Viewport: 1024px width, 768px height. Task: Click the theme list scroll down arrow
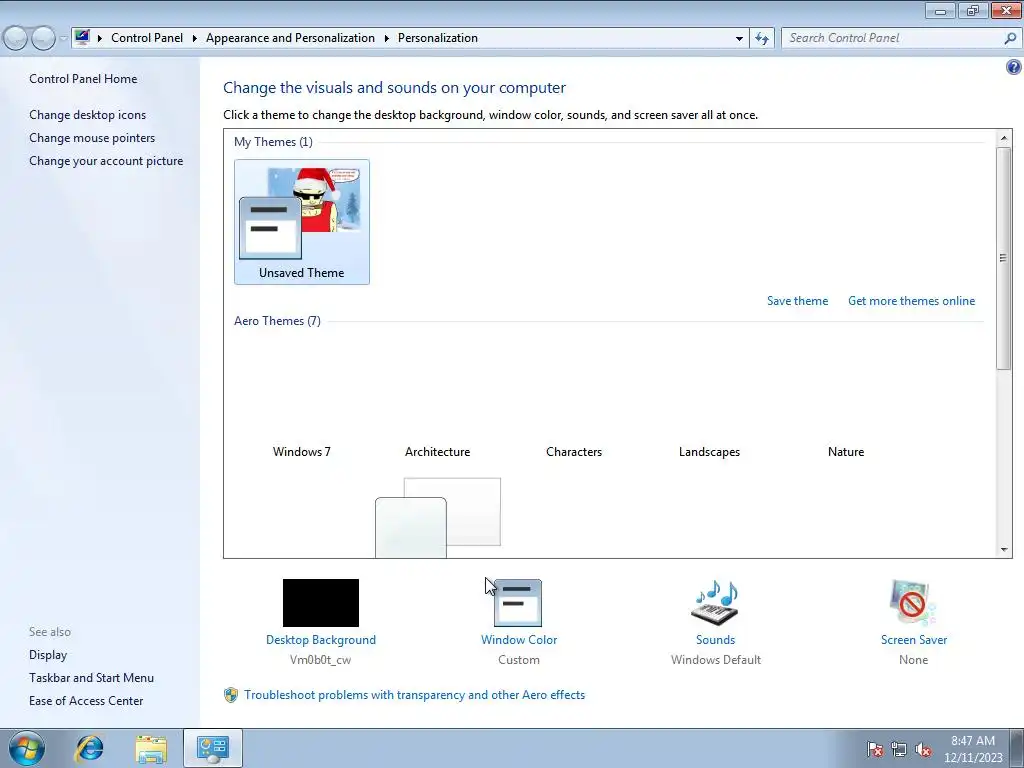click(x=1004, y=550)
